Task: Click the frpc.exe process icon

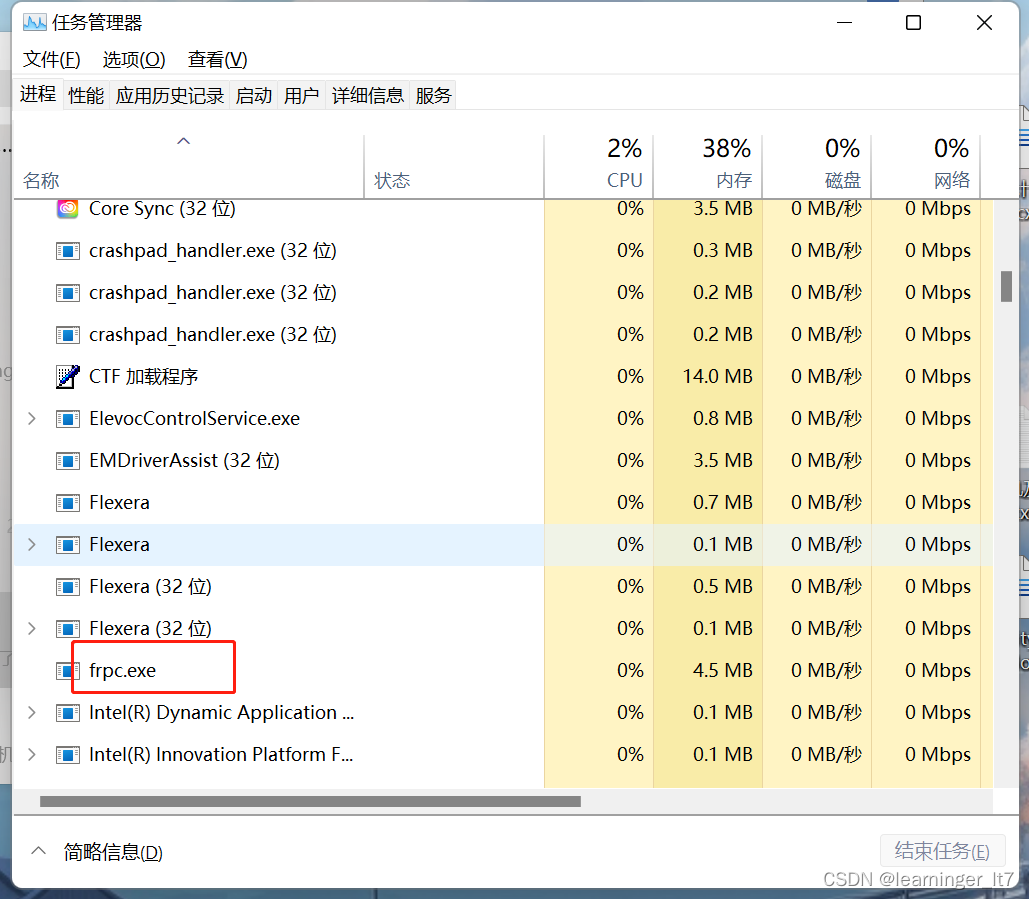Action: [x=68, y=671]
